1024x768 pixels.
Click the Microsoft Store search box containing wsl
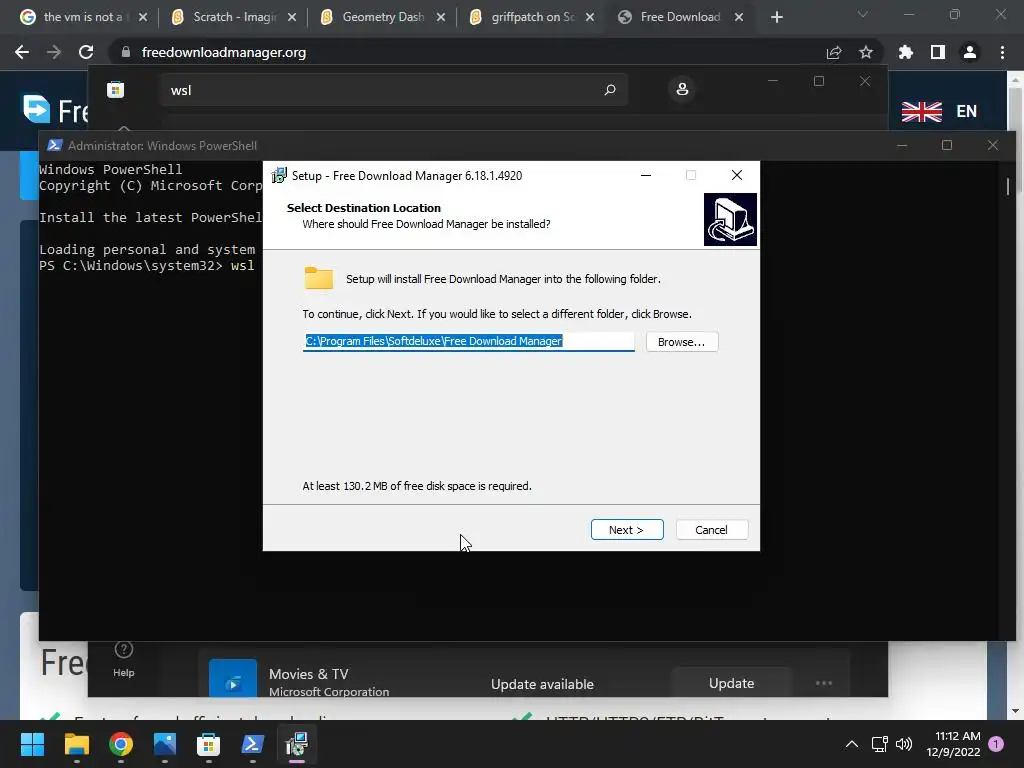tap(394, 89)
